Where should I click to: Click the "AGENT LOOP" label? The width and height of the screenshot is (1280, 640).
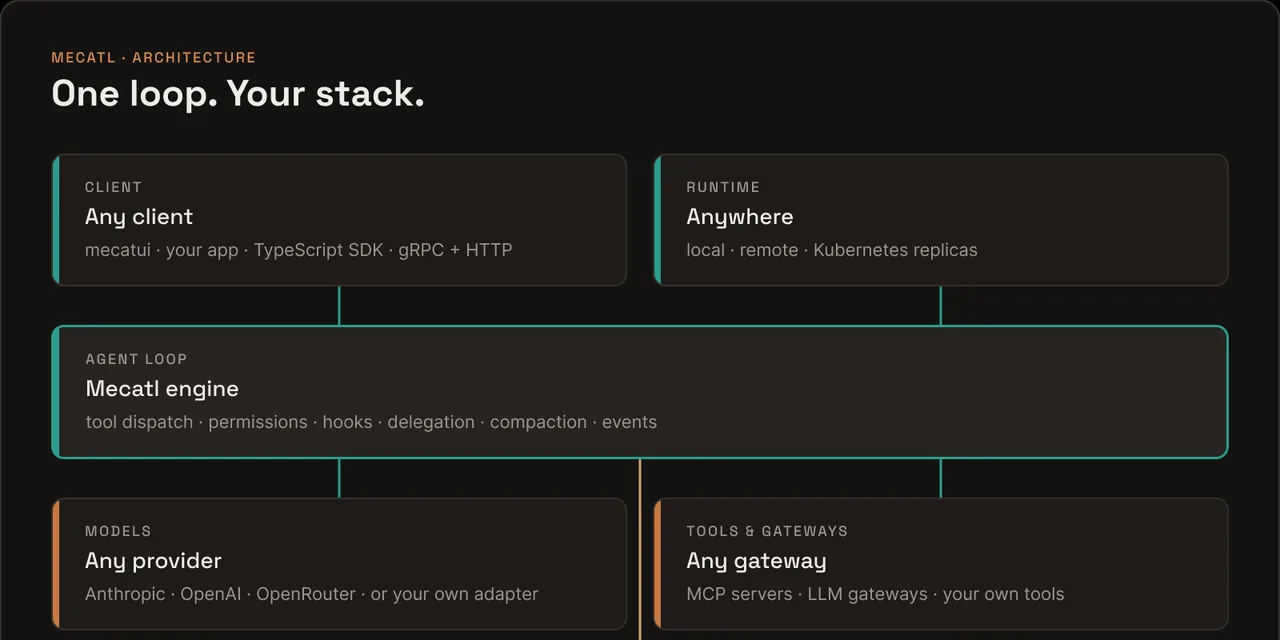tap(137, 359)
